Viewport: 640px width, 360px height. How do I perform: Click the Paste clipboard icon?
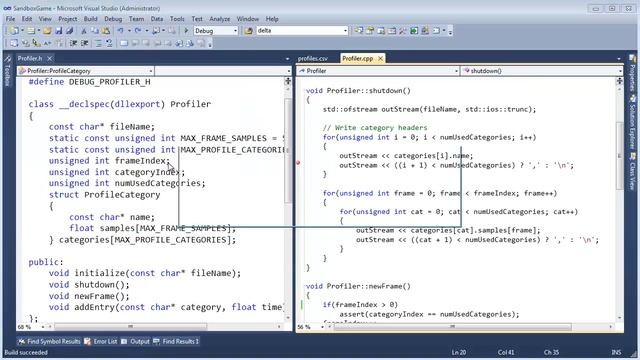click(x=106, y=31)
